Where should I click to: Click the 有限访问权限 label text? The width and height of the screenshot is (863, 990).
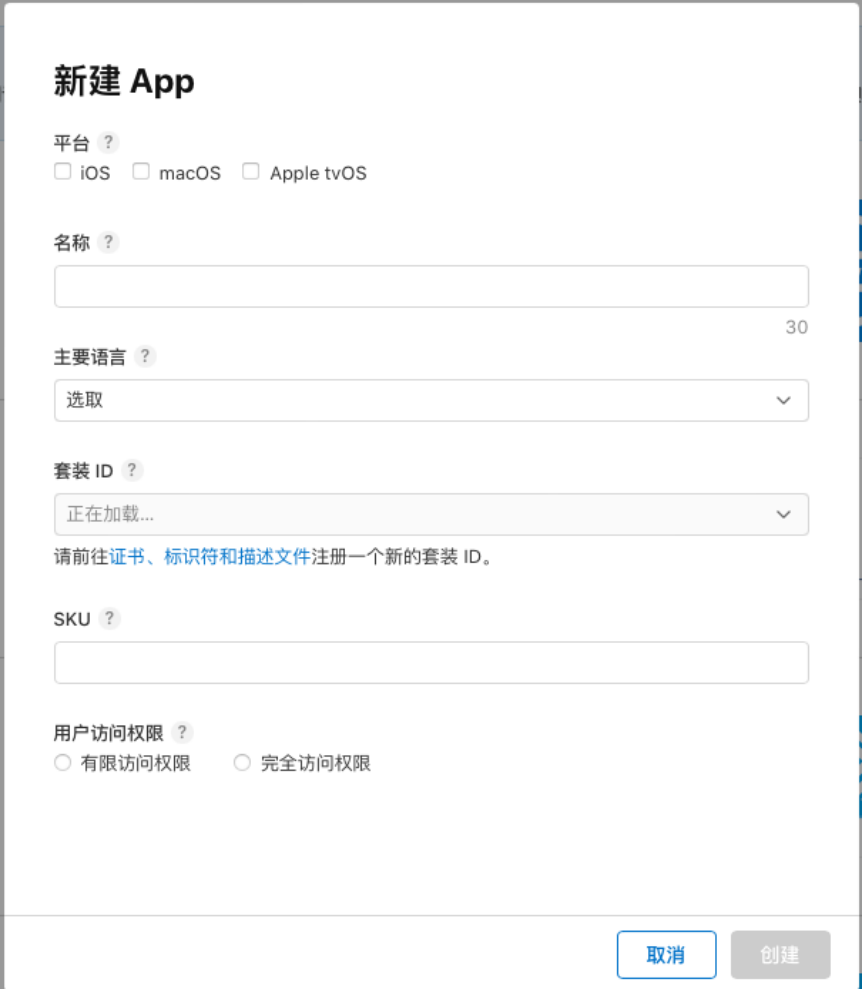click(136, 763)
